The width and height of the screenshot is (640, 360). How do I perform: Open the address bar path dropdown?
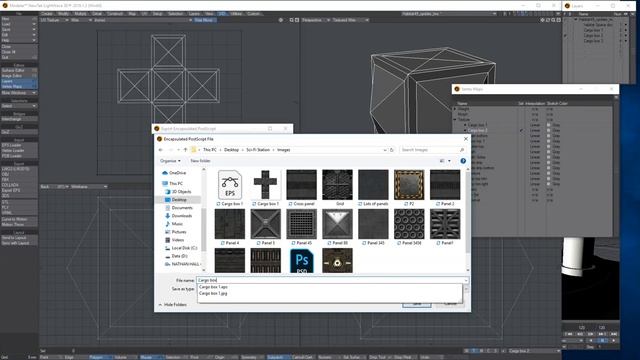click(x=384, y=150)
